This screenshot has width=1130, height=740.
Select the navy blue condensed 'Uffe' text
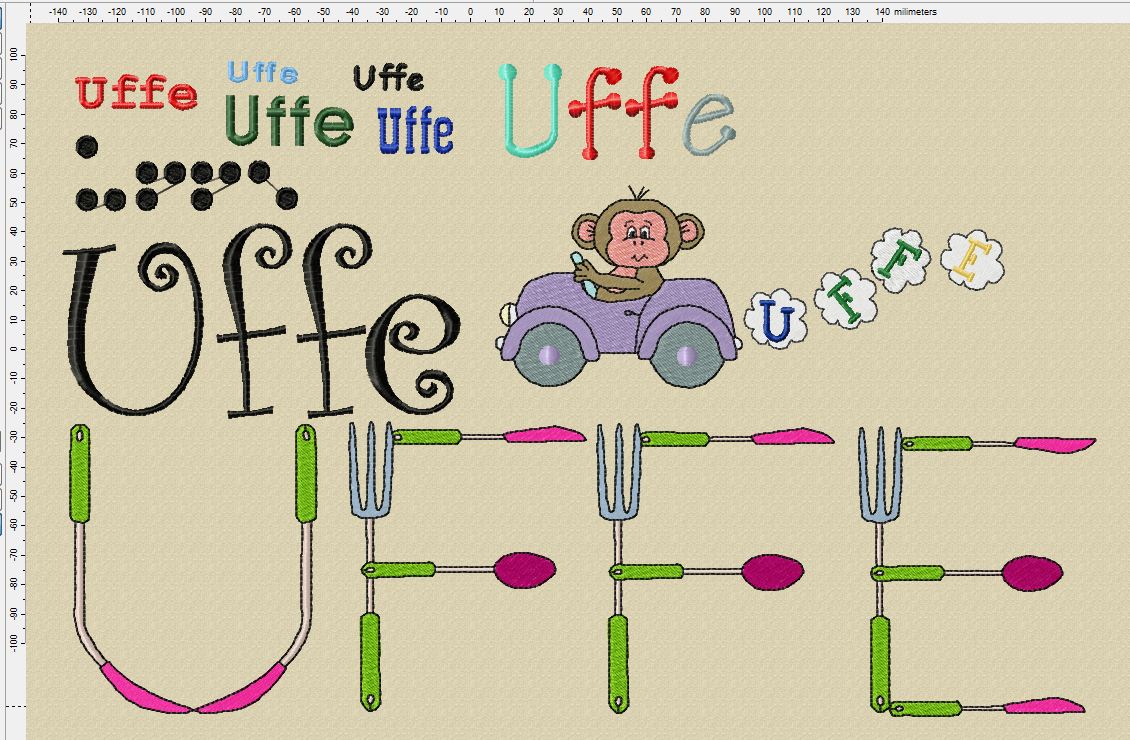coord(415,131)
